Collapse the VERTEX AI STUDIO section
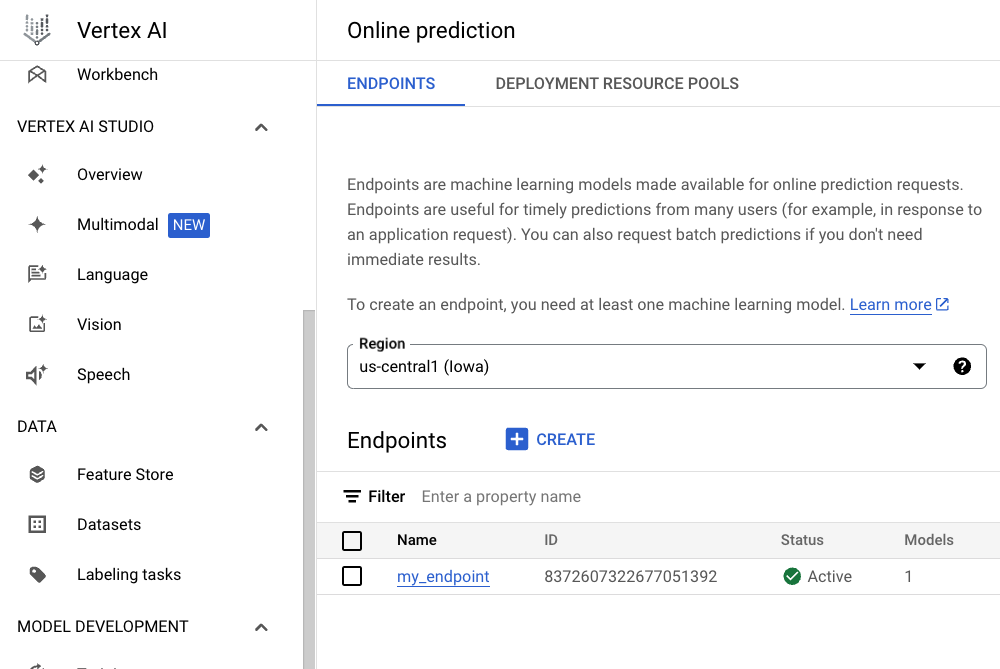The width and height of the screenshot is (1000, 669). (x=261, y=127)
